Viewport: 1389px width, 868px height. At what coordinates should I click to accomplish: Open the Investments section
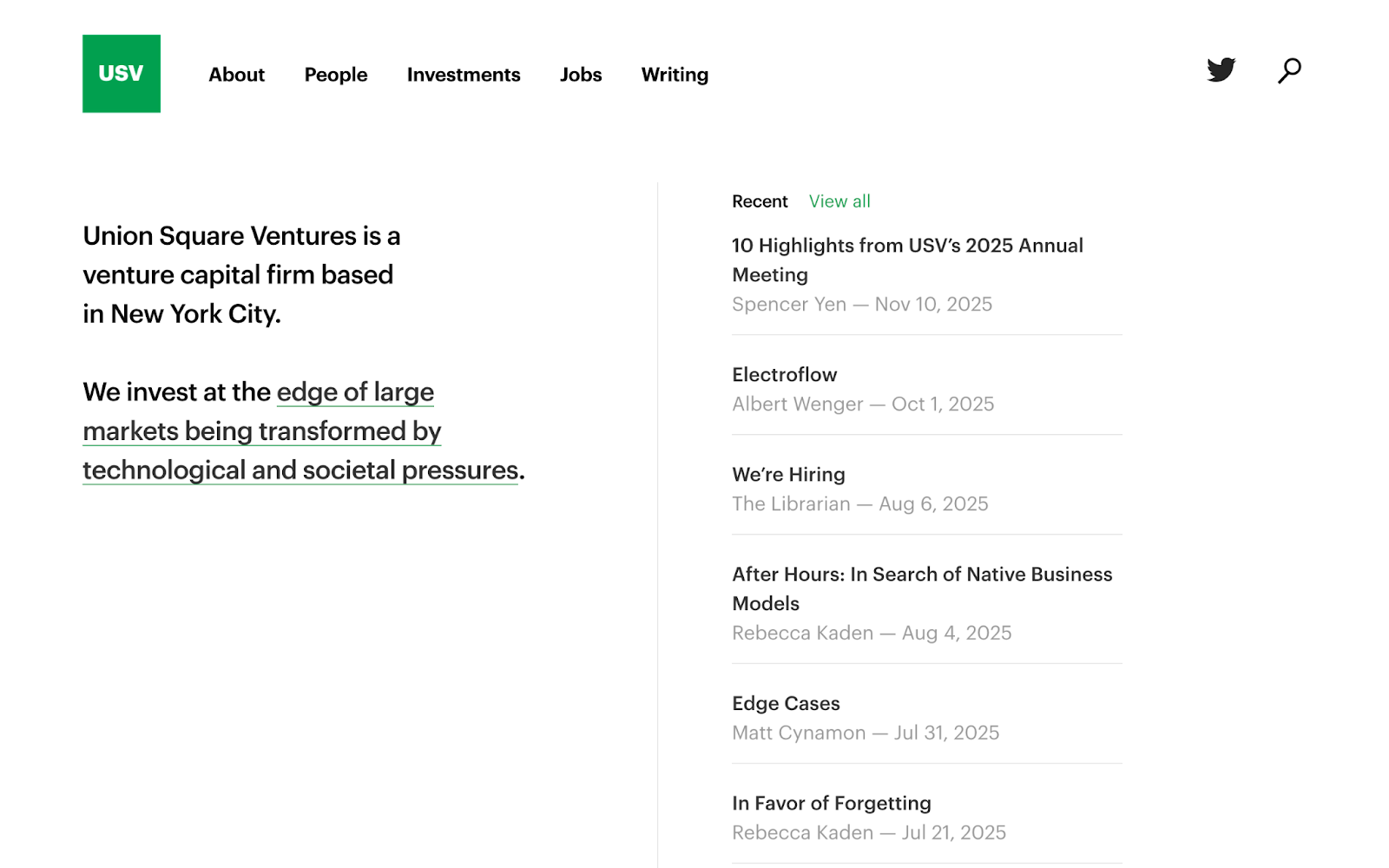(464, 75)
